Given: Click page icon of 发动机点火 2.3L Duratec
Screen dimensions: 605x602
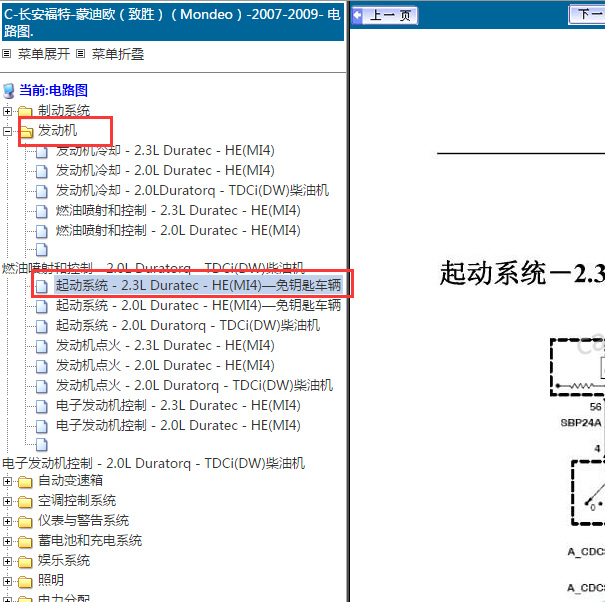Looking at the screenshot, I should (x=42, y=346).
